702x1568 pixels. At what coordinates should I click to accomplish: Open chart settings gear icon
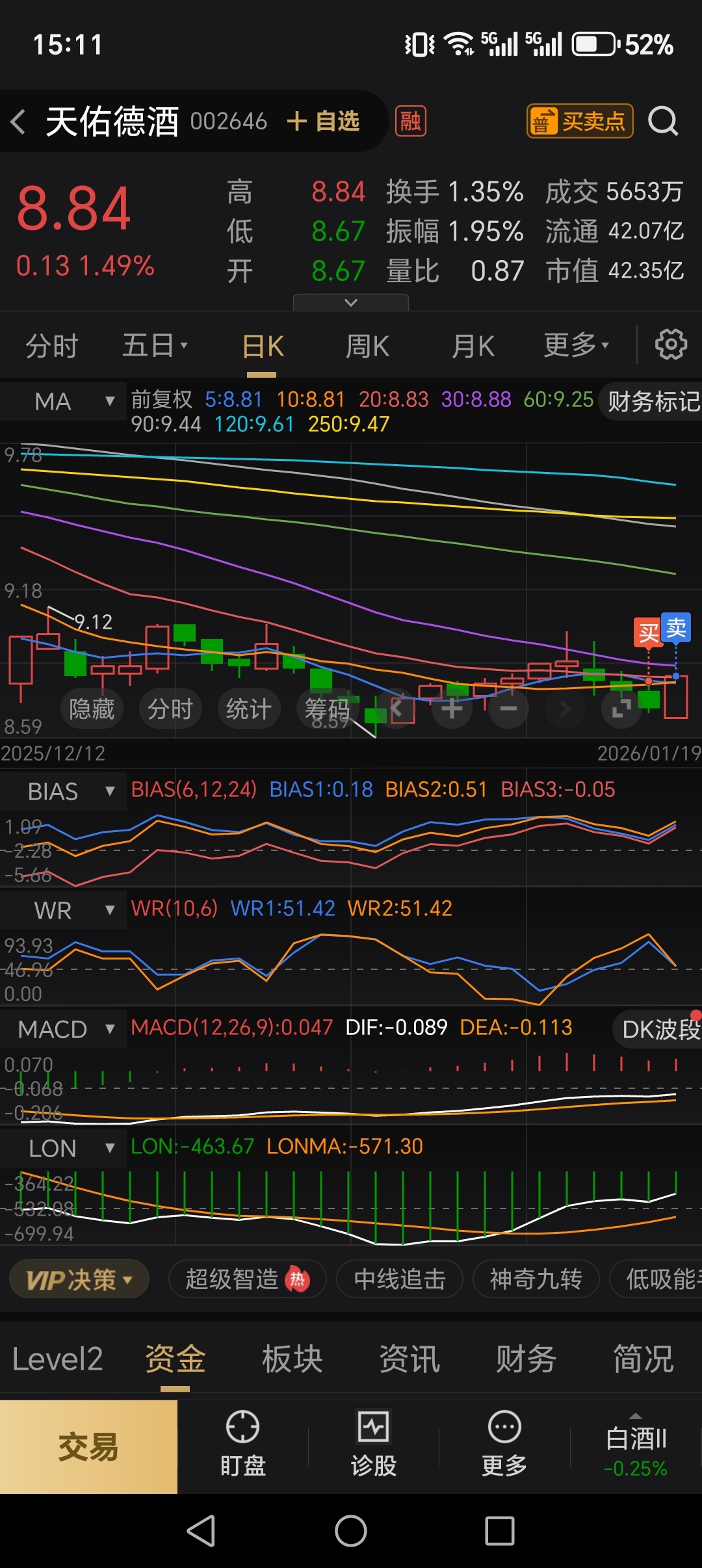(x=671, y=345)
